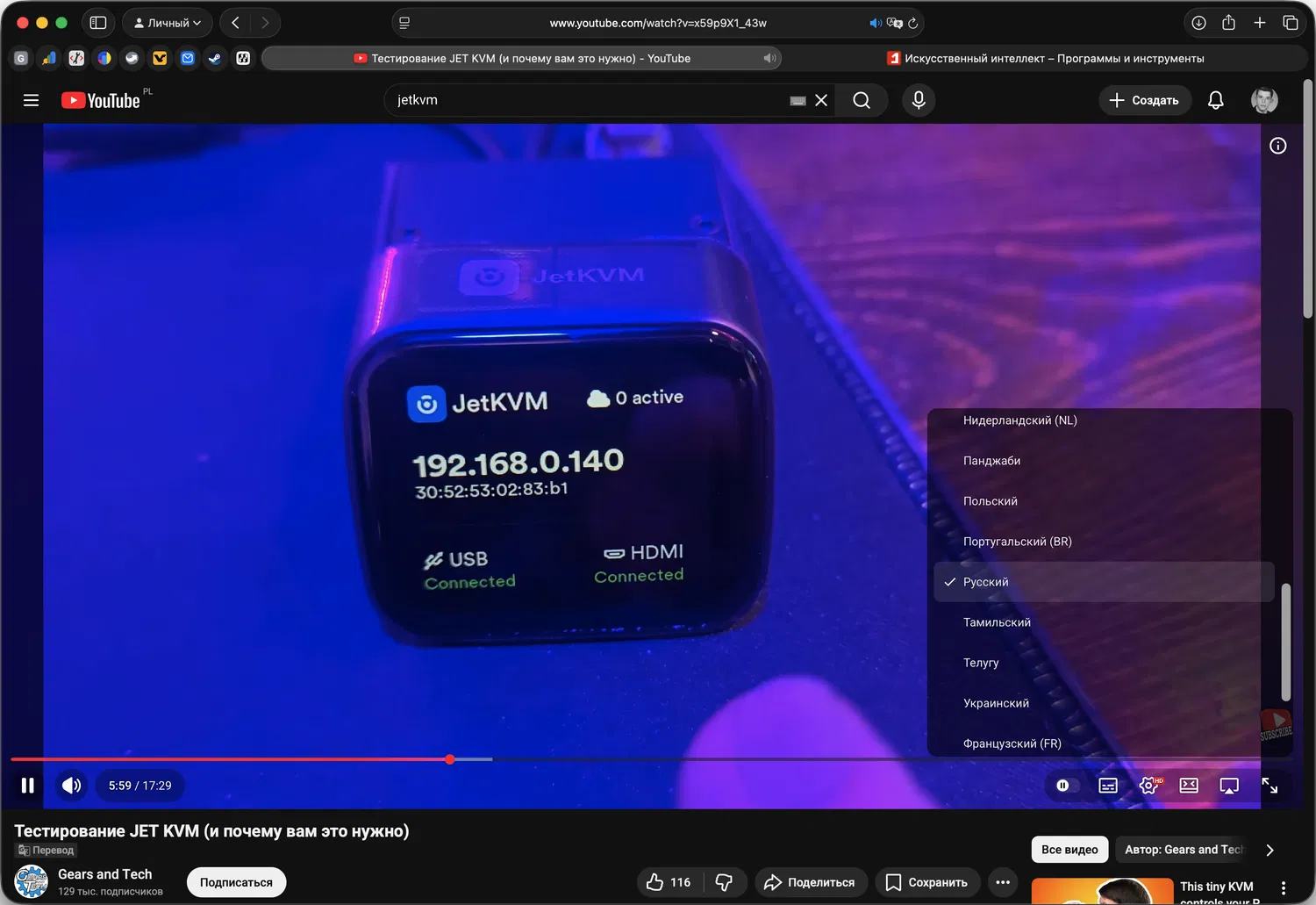The image size is (1316, 905).
Task: Click the Создать button
Action: pos(1145,100)
